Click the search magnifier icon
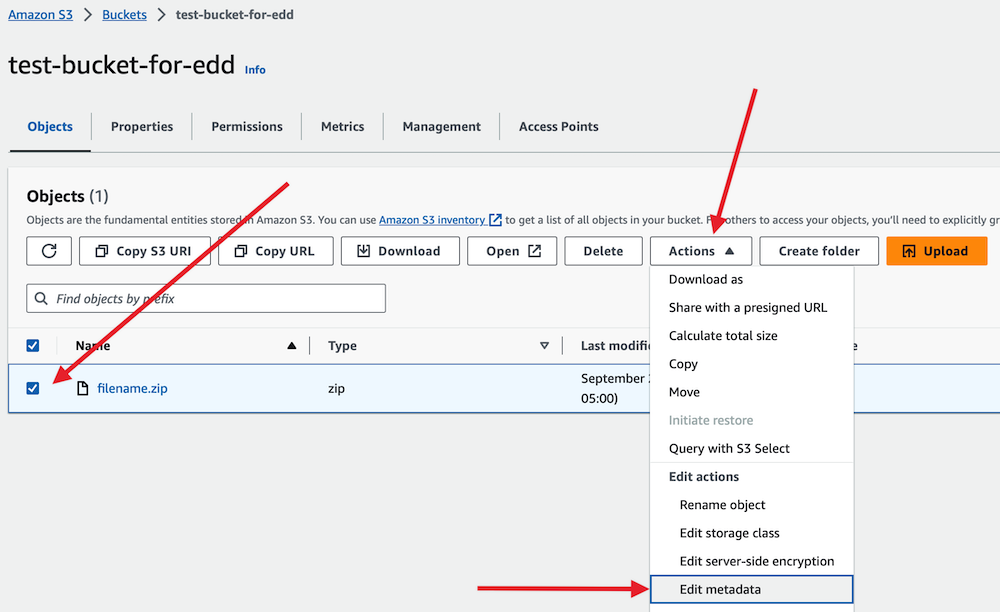 pyautogui.click(x=41, y=299)
